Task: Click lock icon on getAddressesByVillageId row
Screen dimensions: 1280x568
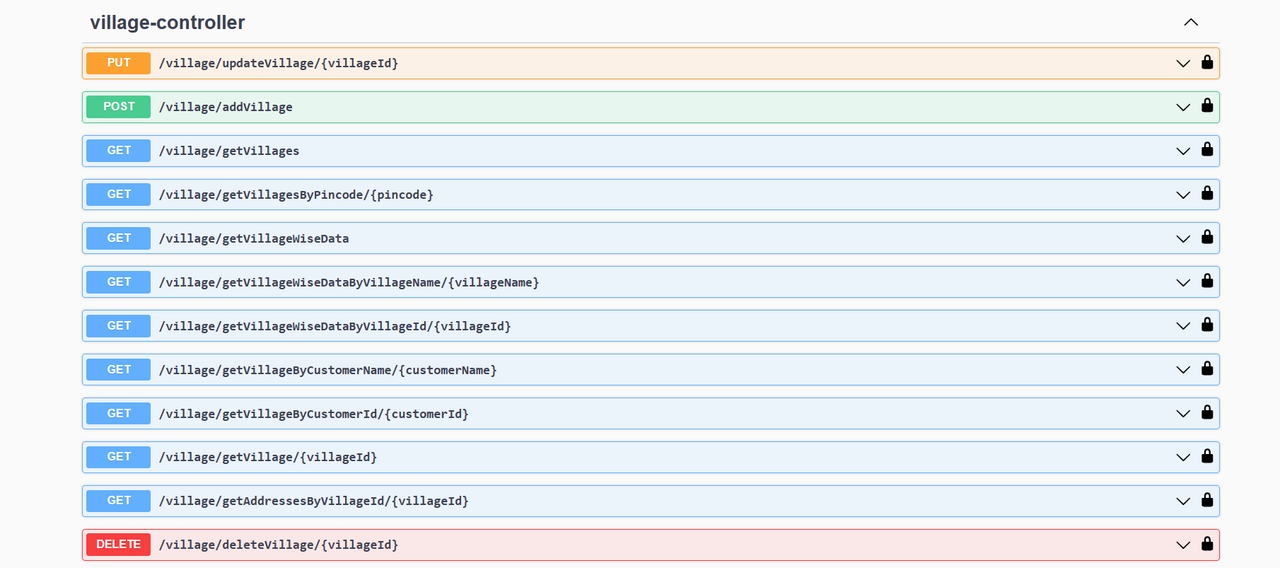Action: pos(1207,500)
